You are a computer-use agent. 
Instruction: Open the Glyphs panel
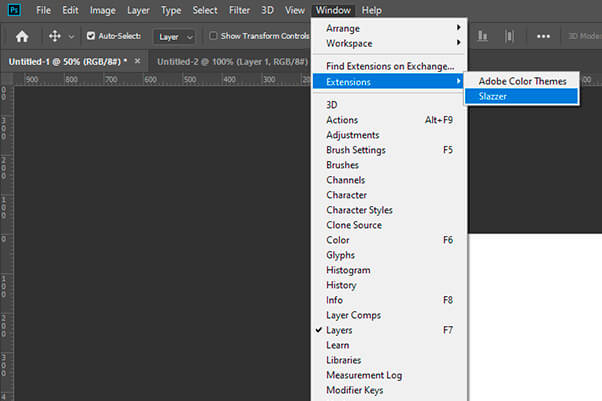click(389, 255)
